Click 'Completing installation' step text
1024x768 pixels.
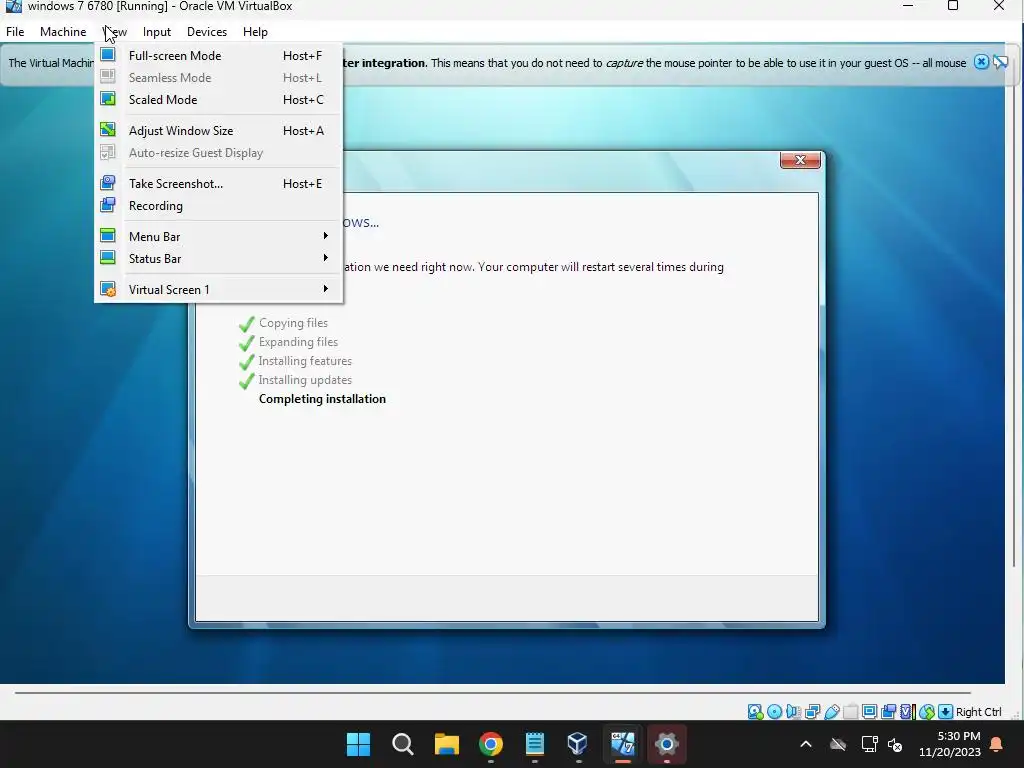(x=322, y=399)
